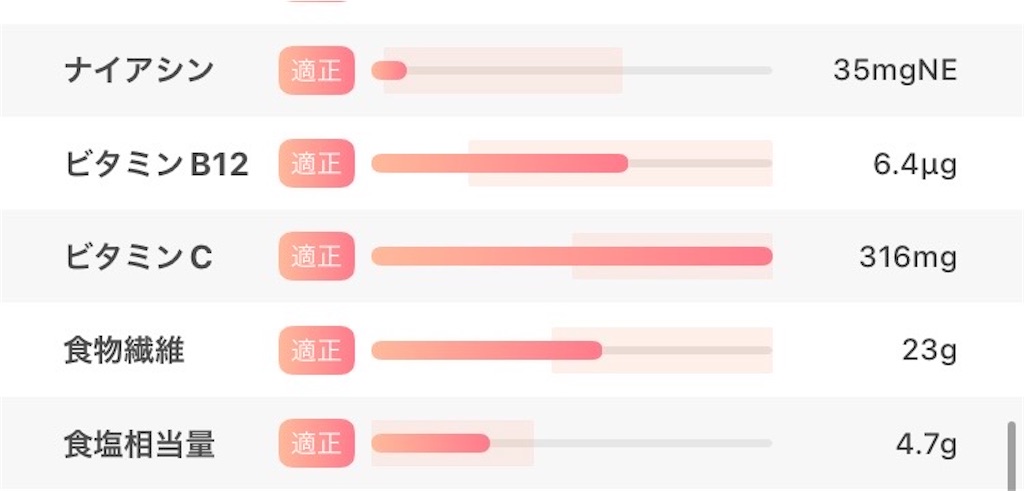Click the 316mg value

click(x=908, y=259)
